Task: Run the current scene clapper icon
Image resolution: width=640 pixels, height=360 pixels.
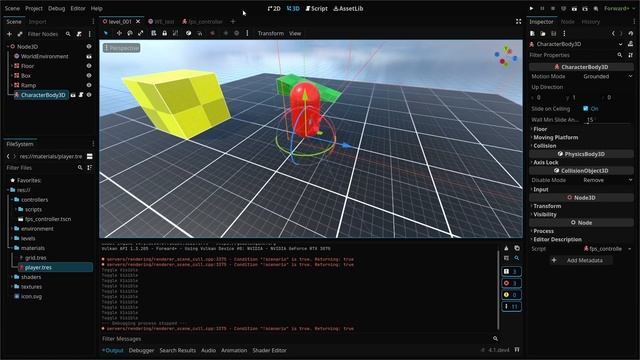Action: pyautogui.click(x=574, y=8)
